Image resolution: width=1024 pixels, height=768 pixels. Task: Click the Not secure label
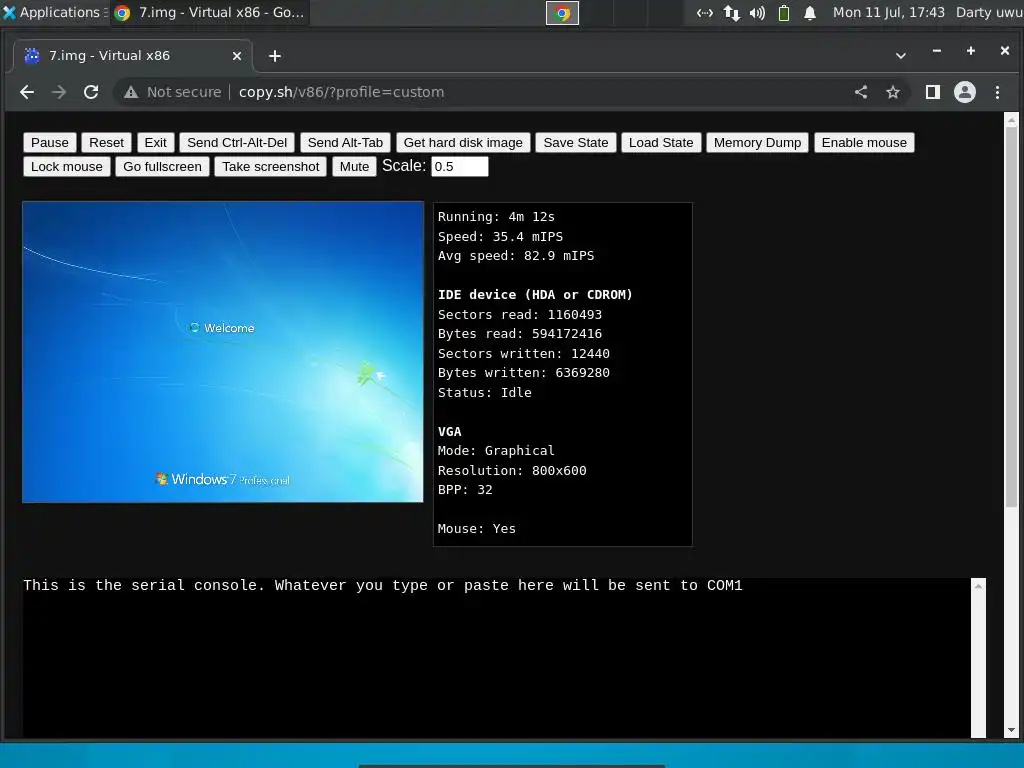click(184, 92)
